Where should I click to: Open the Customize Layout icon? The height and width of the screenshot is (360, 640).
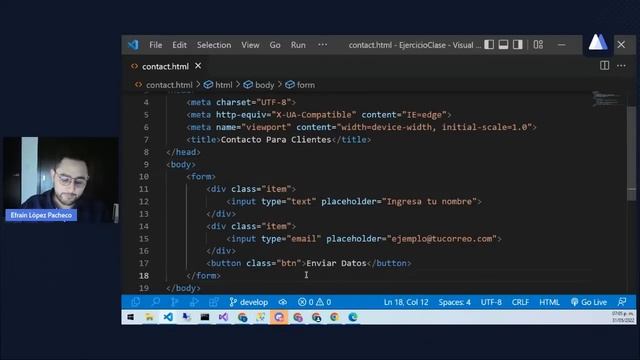[538, 44]
